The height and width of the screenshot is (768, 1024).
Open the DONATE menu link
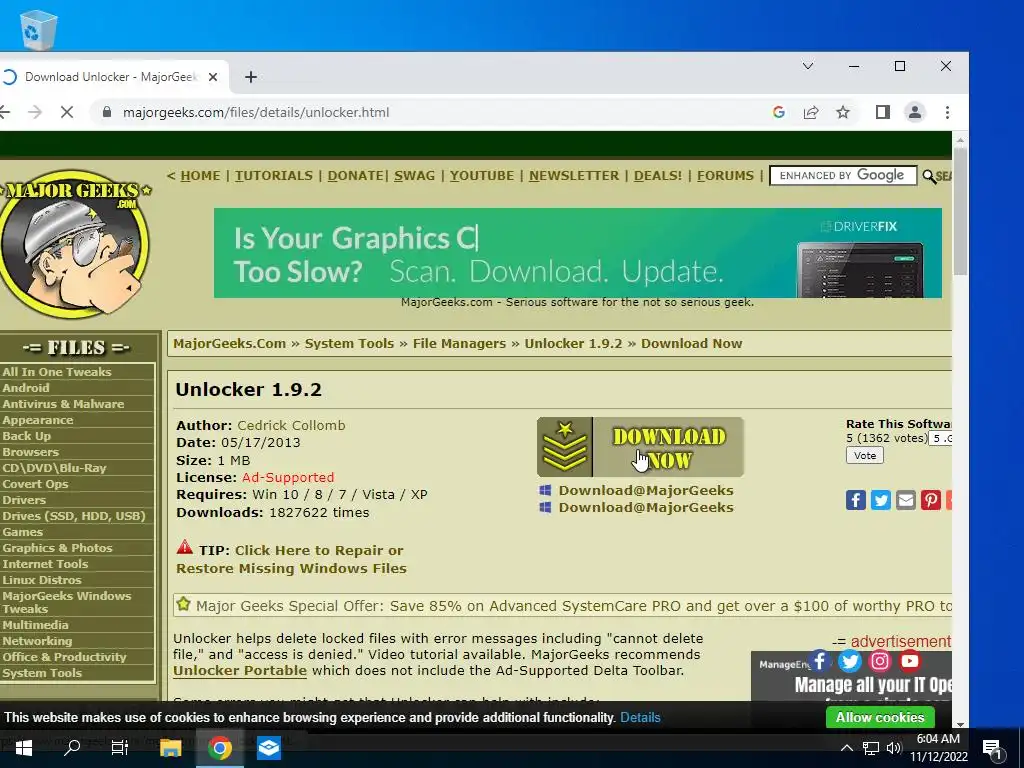[355, 176]
